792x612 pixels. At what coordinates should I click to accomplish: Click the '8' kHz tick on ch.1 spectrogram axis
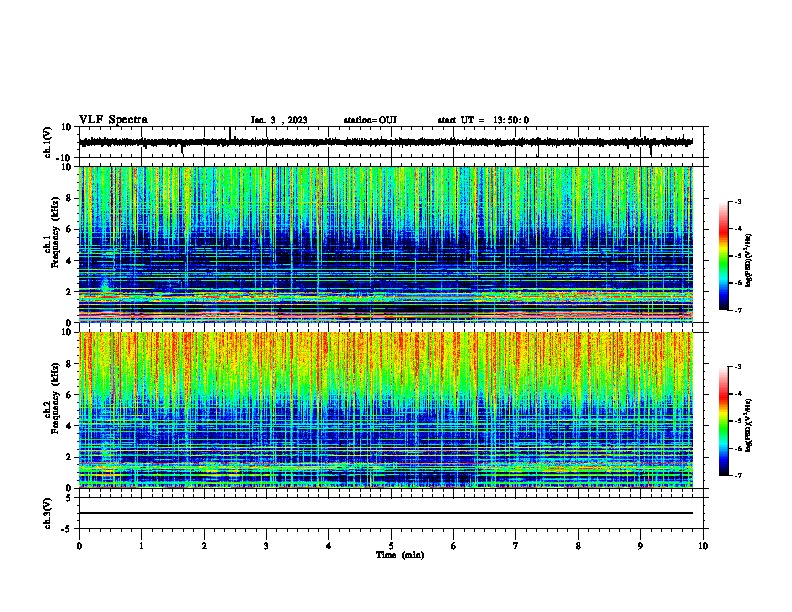pos(69,198)
